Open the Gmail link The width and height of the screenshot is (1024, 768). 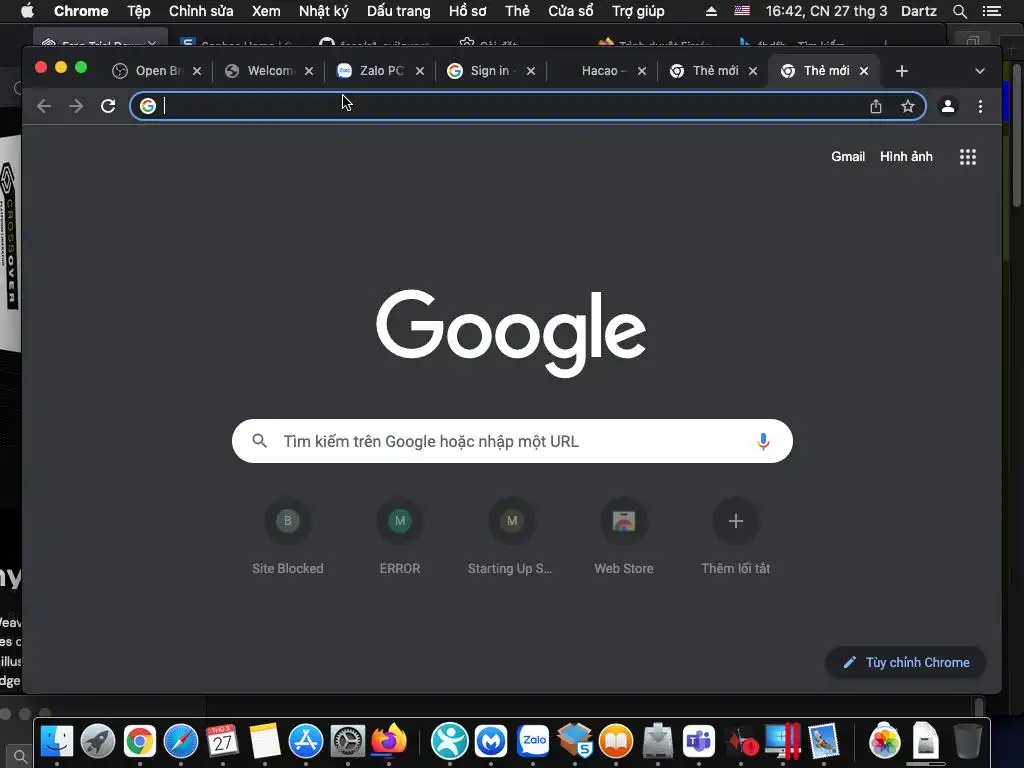848,157
